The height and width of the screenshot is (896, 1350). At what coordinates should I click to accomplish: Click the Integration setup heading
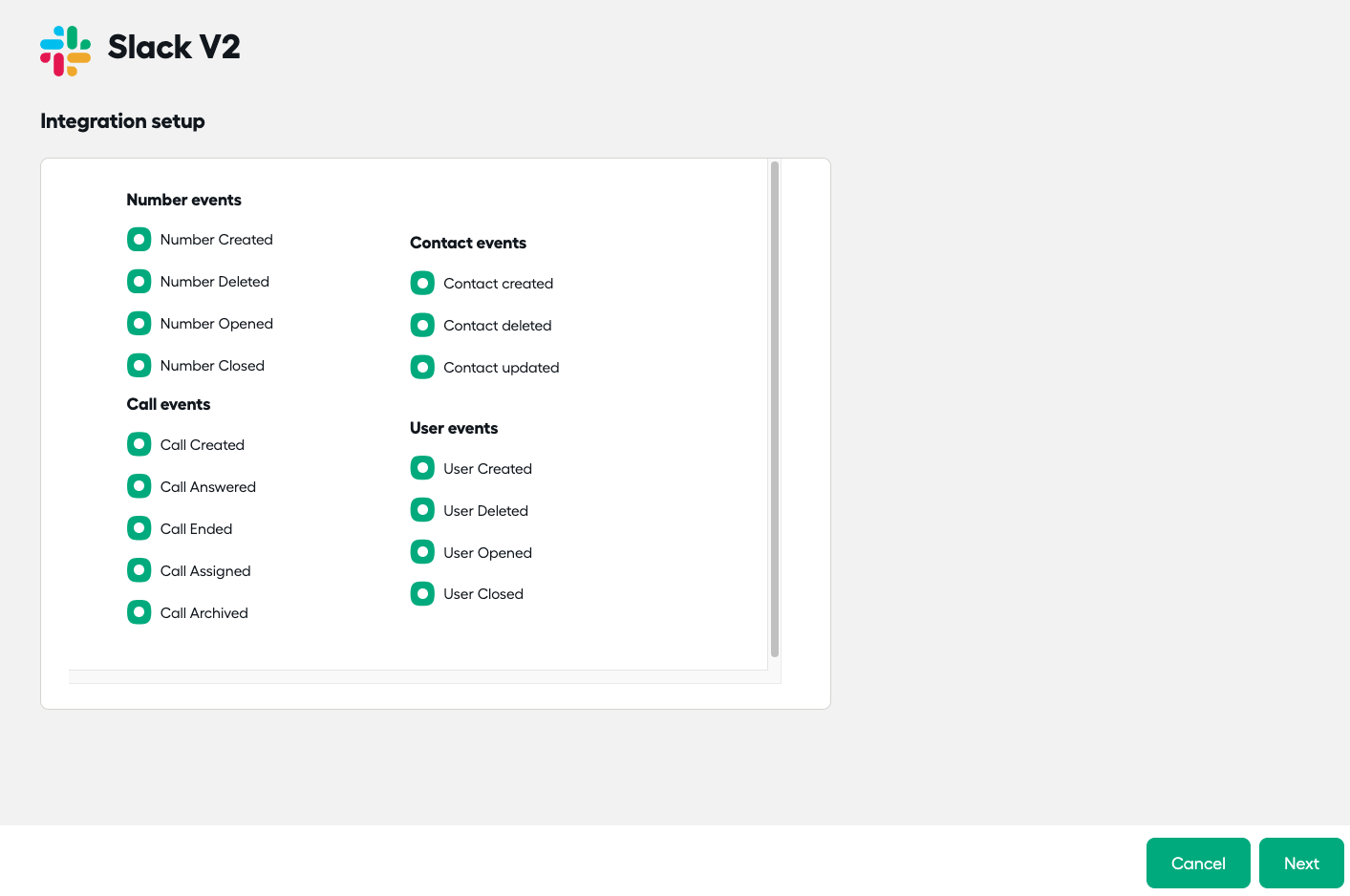click(x=122, y=121)
